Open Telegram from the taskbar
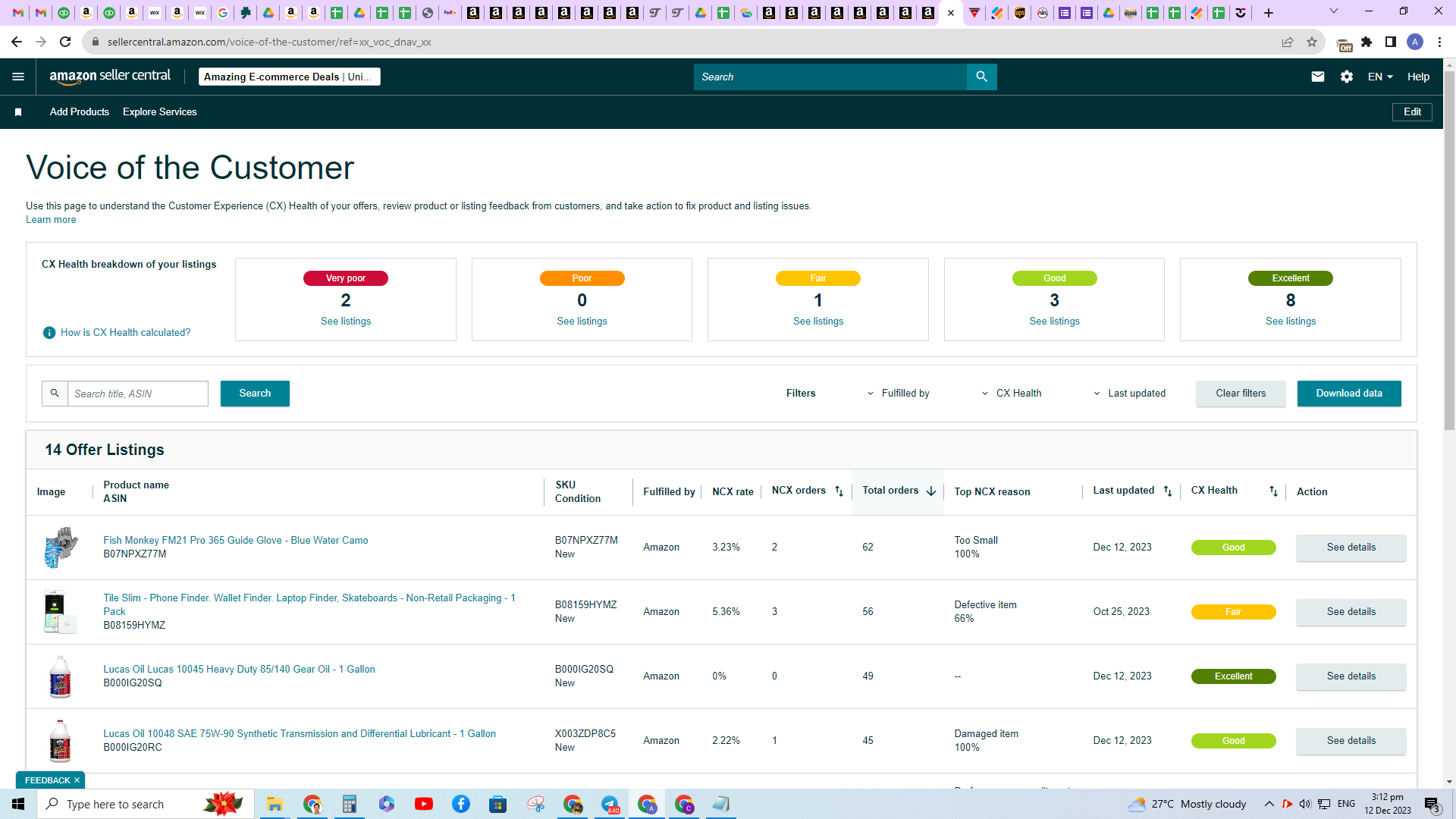The image size is (1456, 819). click(610, 804)
